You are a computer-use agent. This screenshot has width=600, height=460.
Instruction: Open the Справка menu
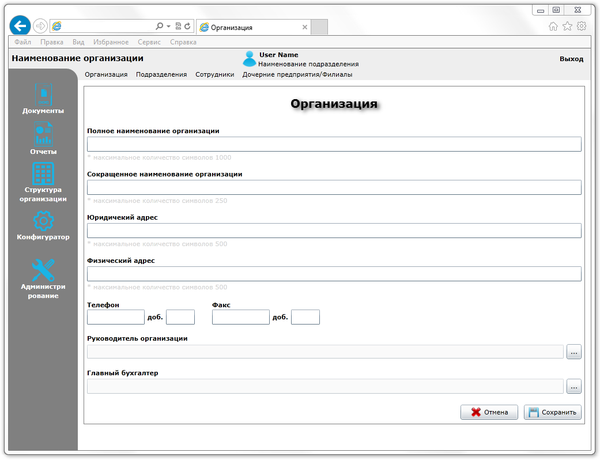(183, 42)
